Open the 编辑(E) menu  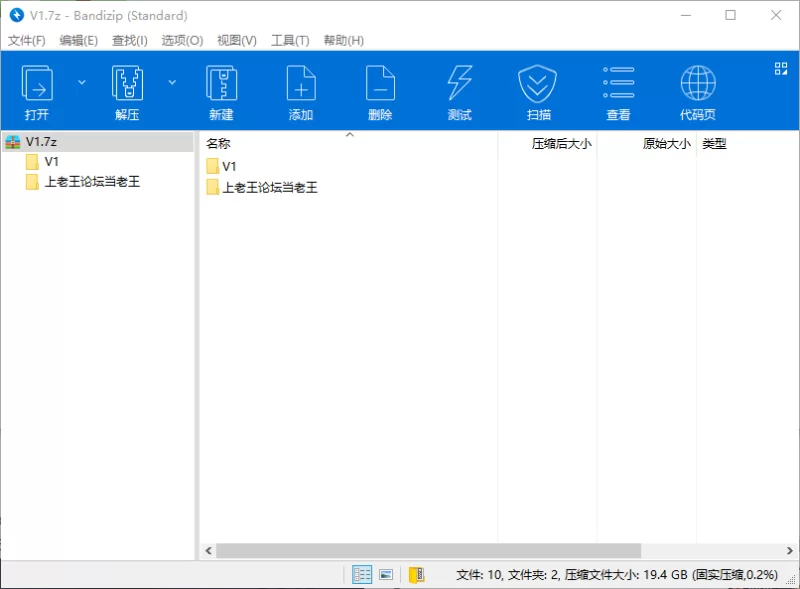click(79, 40)
